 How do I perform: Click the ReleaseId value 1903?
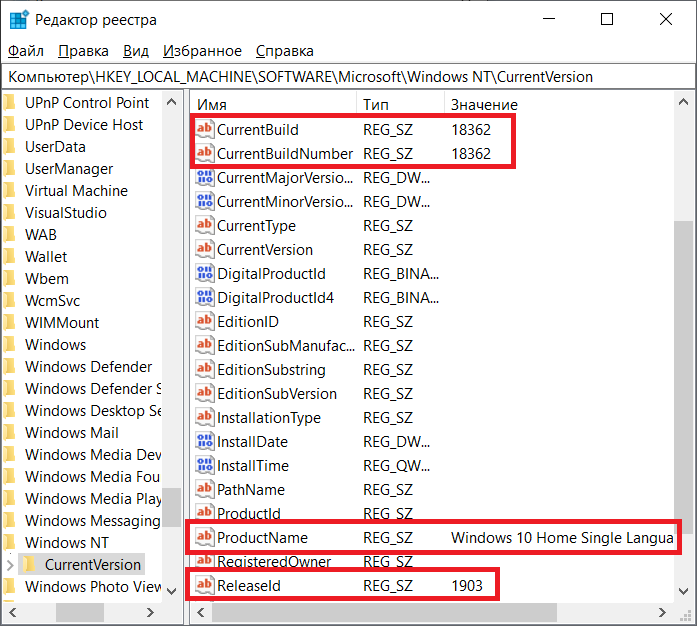pos(467,586)
